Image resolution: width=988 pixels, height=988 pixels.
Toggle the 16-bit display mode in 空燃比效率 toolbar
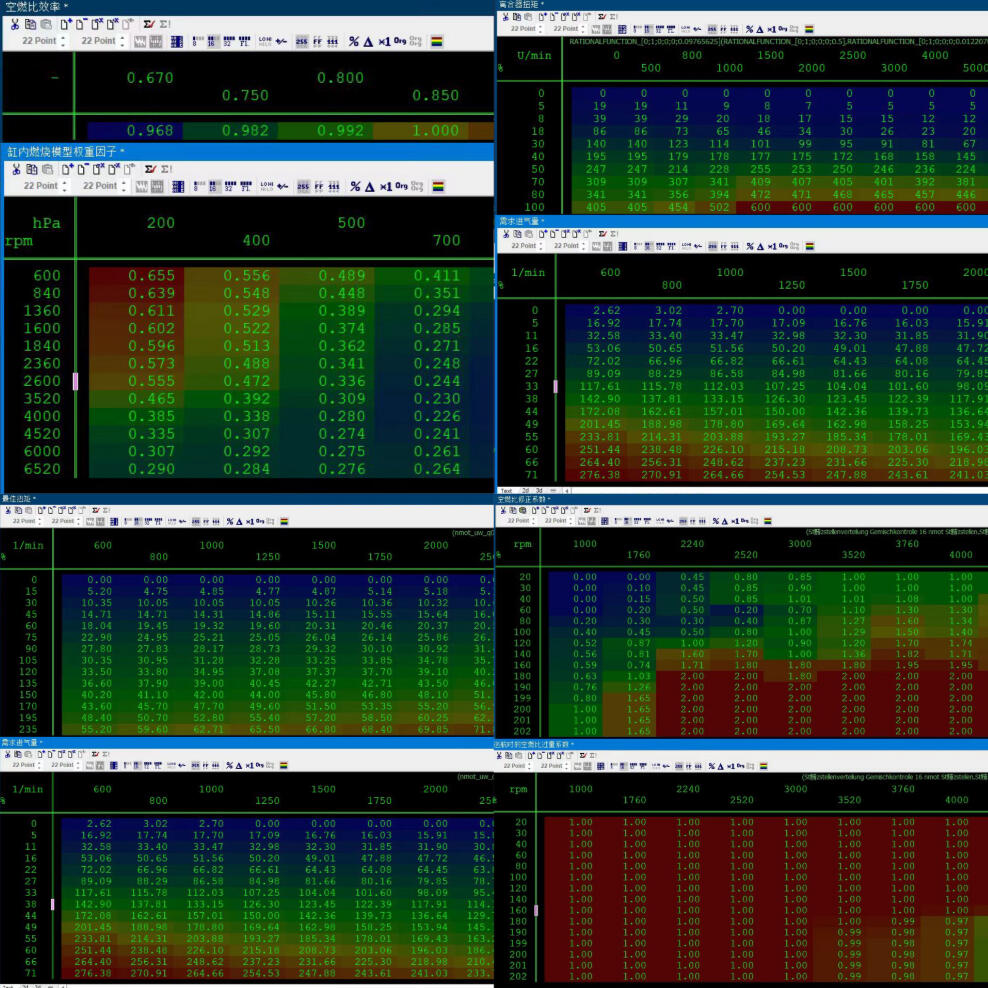click(212, 42)
